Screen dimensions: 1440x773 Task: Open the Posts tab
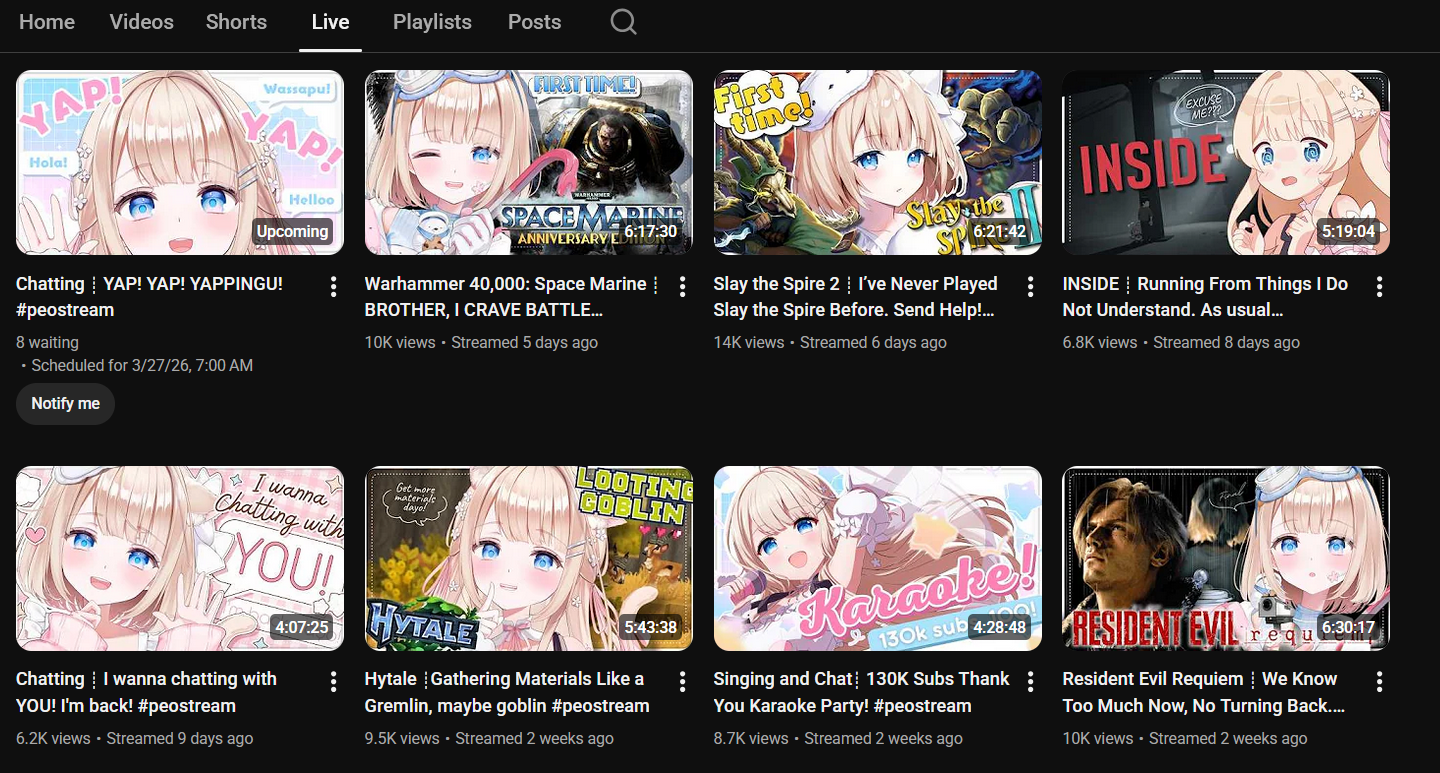click(x=534, y=22)
